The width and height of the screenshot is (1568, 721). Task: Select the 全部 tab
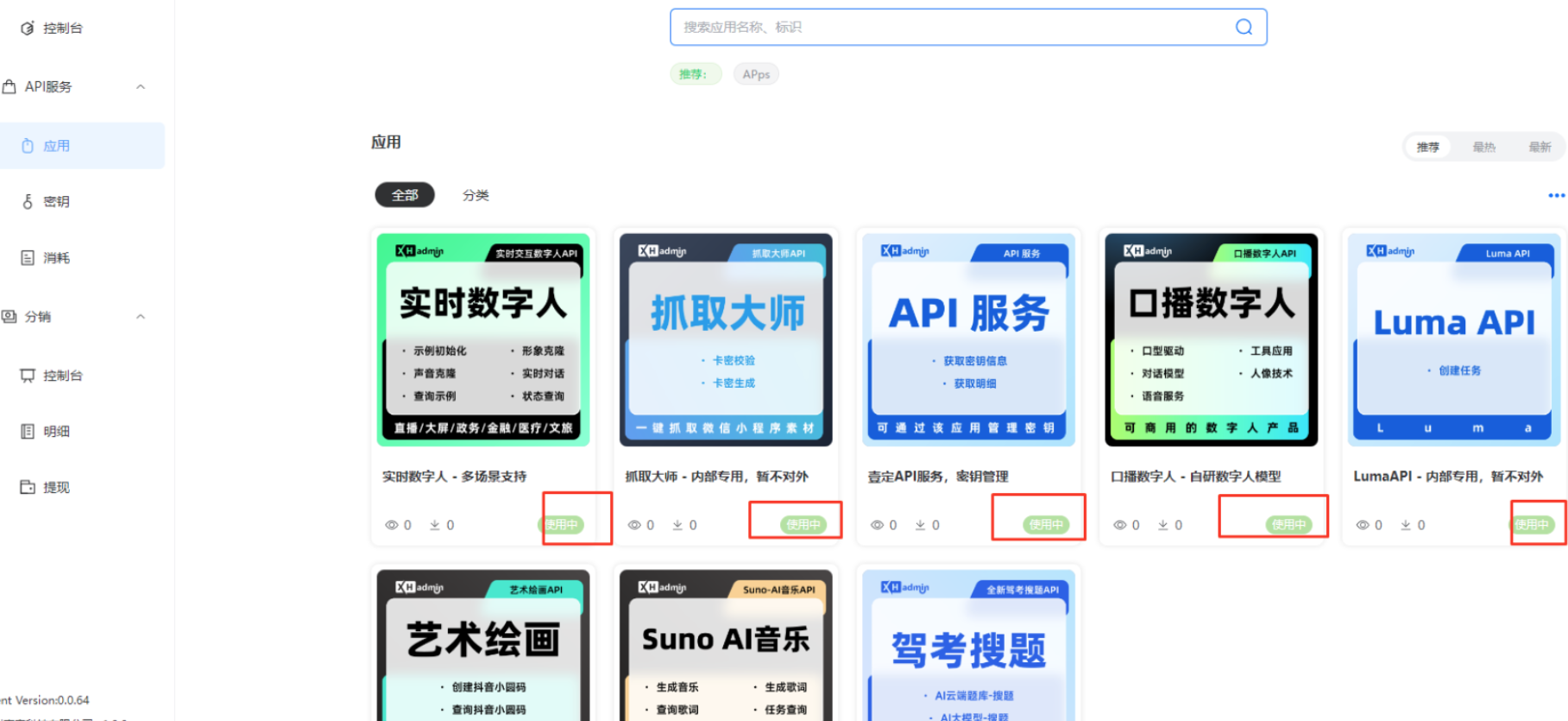pyautogui.click(x=405, y=195)
